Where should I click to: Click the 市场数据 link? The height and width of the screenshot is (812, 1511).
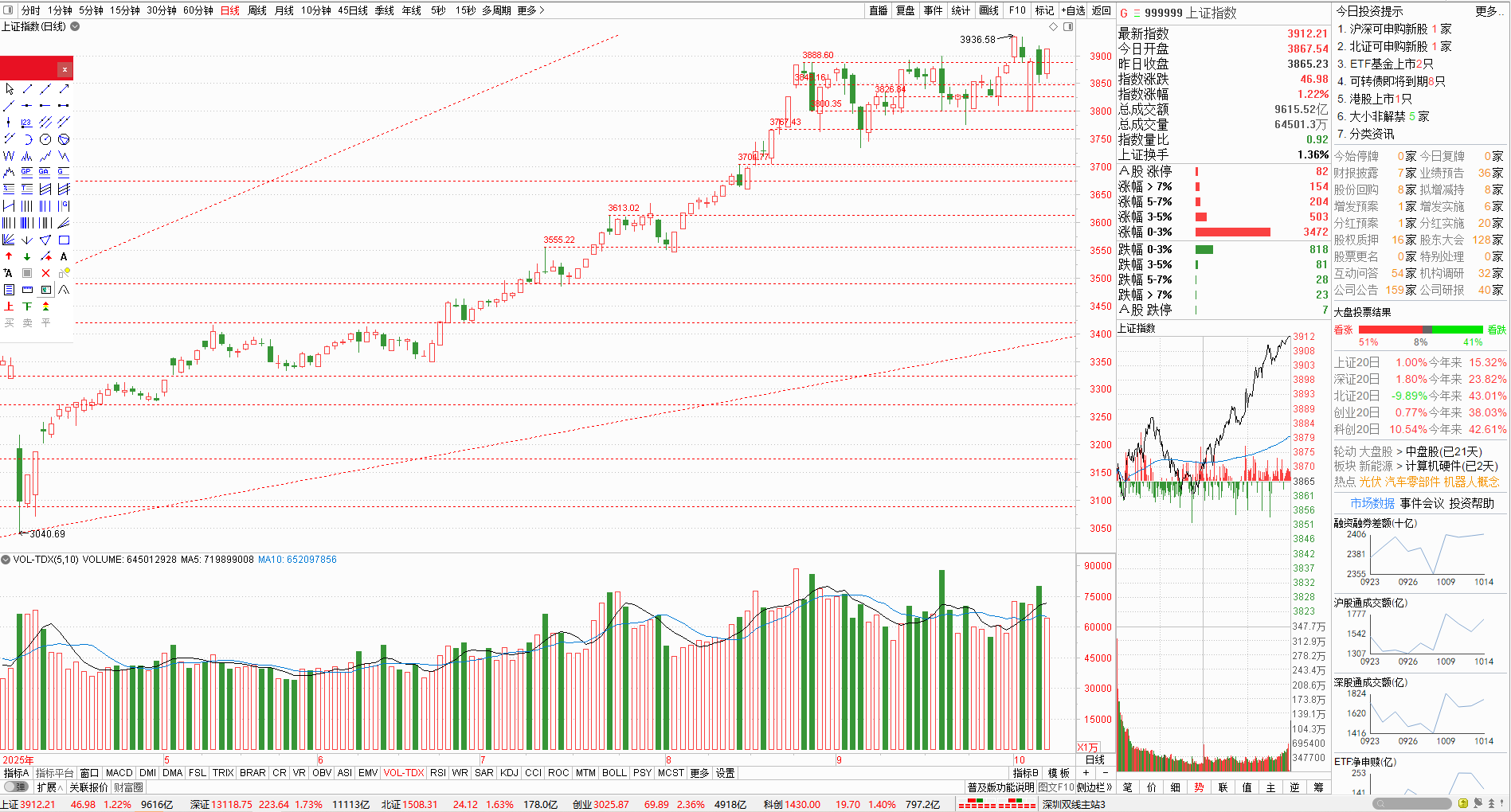(1372, 503)
